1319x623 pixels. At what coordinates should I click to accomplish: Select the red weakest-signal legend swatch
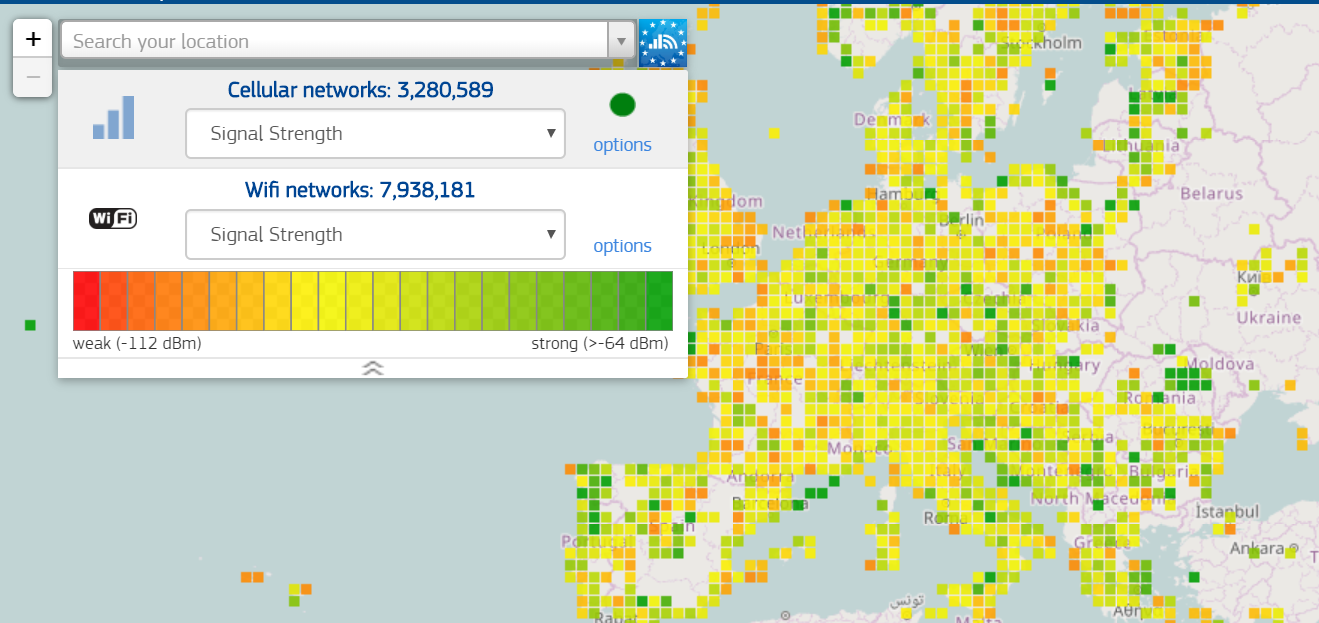[87, 300]
